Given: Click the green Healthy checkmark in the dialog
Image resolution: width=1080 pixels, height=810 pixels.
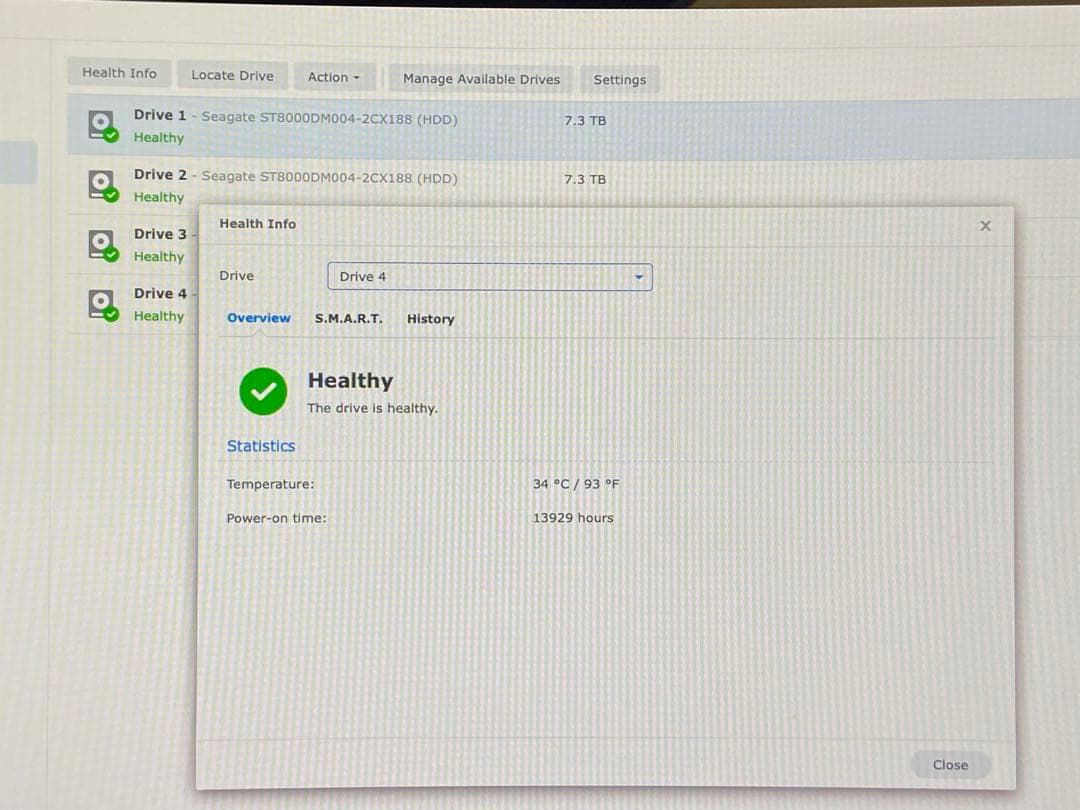Looking at the screenshot, I should click(x=262, y=392).
